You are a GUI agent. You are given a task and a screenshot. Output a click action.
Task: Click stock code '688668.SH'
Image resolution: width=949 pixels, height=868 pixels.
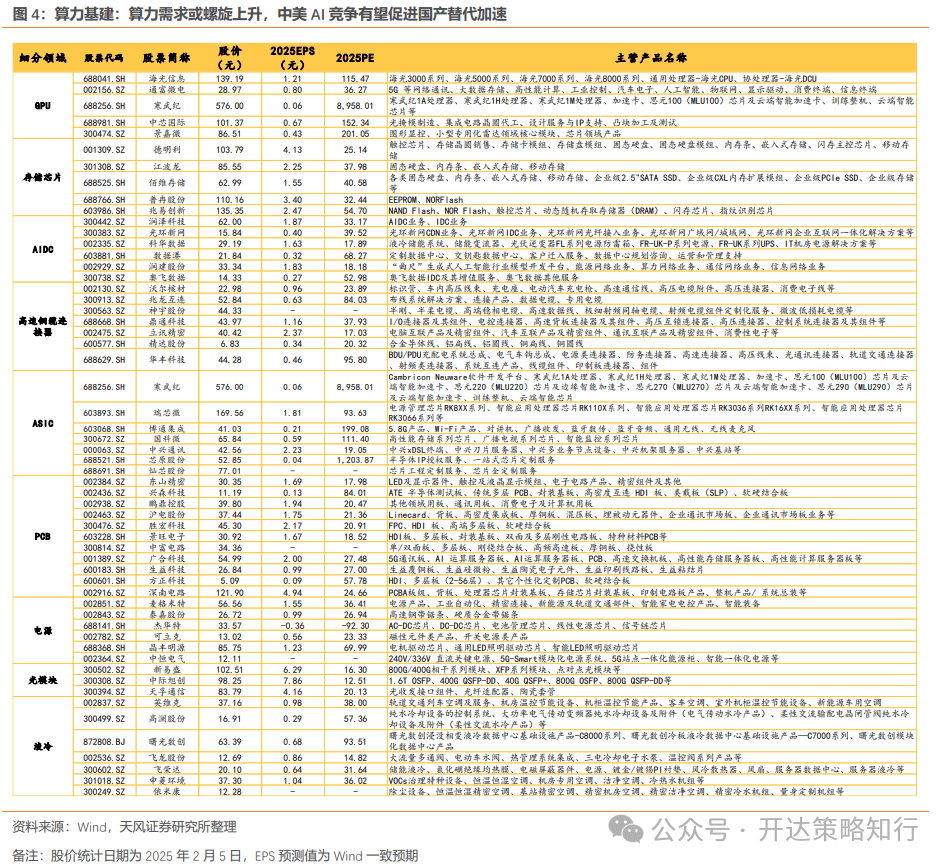click(104, 322)
